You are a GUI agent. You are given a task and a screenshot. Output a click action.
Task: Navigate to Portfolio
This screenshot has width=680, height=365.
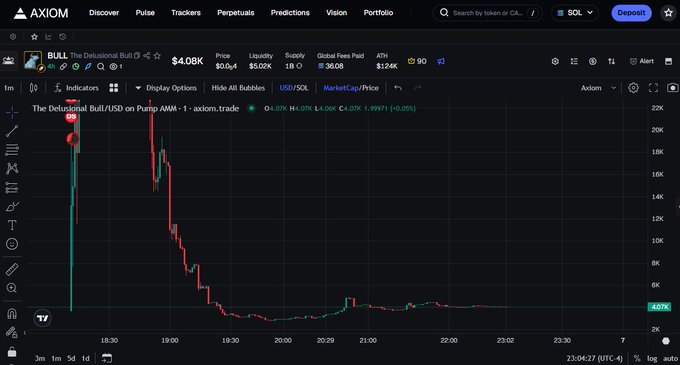pyautogui.click(x=378, y=13)
